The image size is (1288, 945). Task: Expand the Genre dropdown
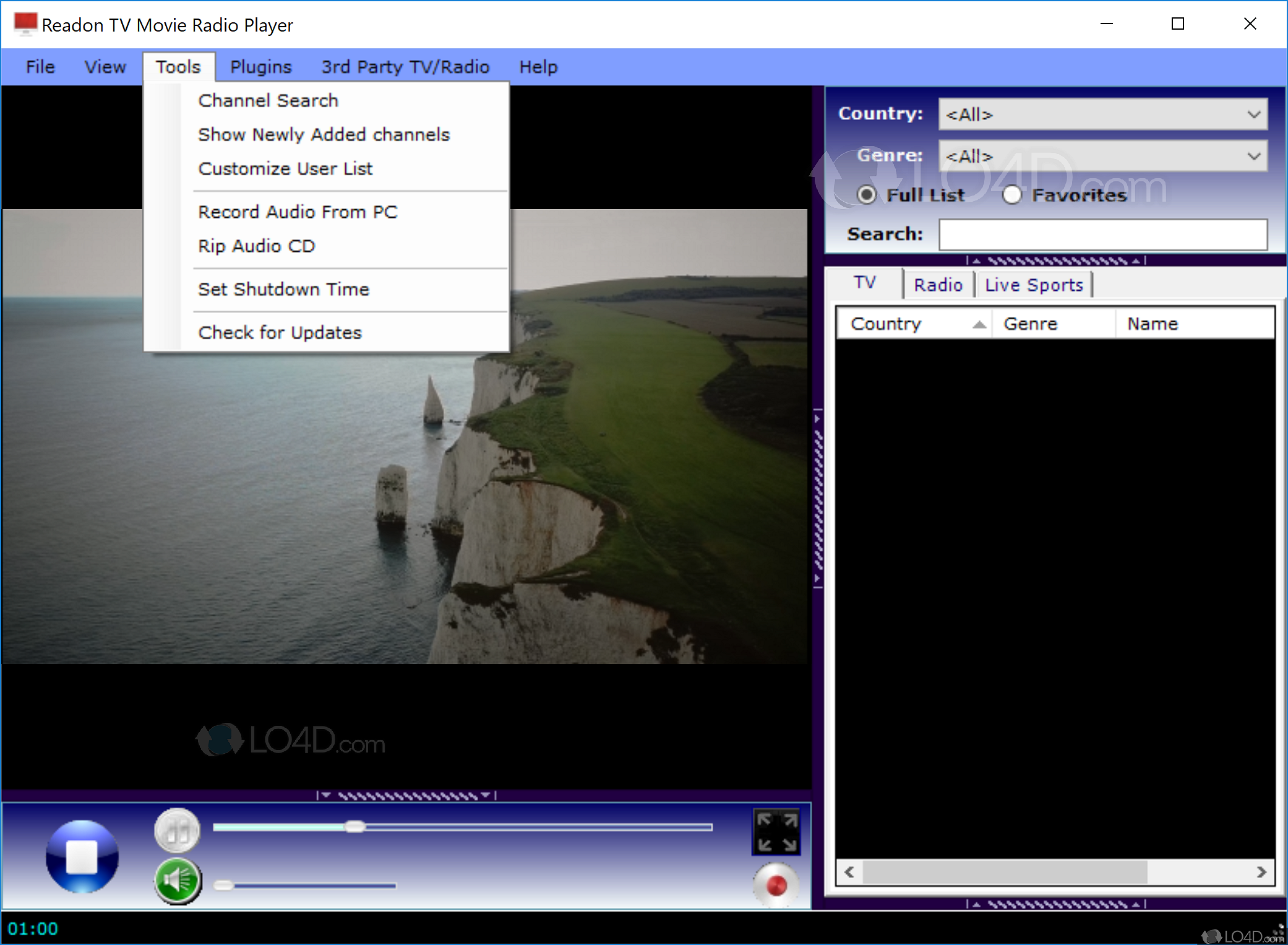pos(1253,156)
